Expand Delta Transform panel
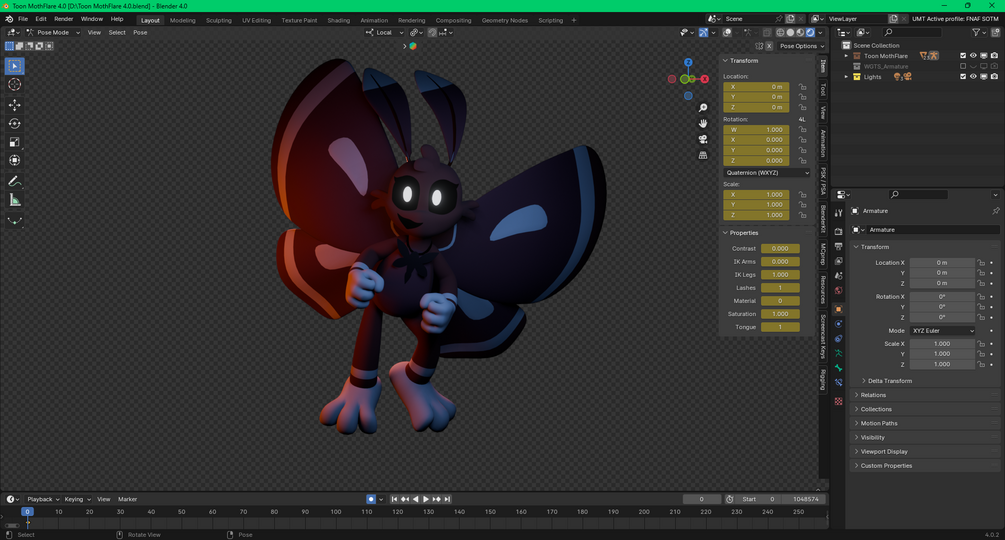The width and height of the screenshot is (1005, 540). [x=890, y=380]
